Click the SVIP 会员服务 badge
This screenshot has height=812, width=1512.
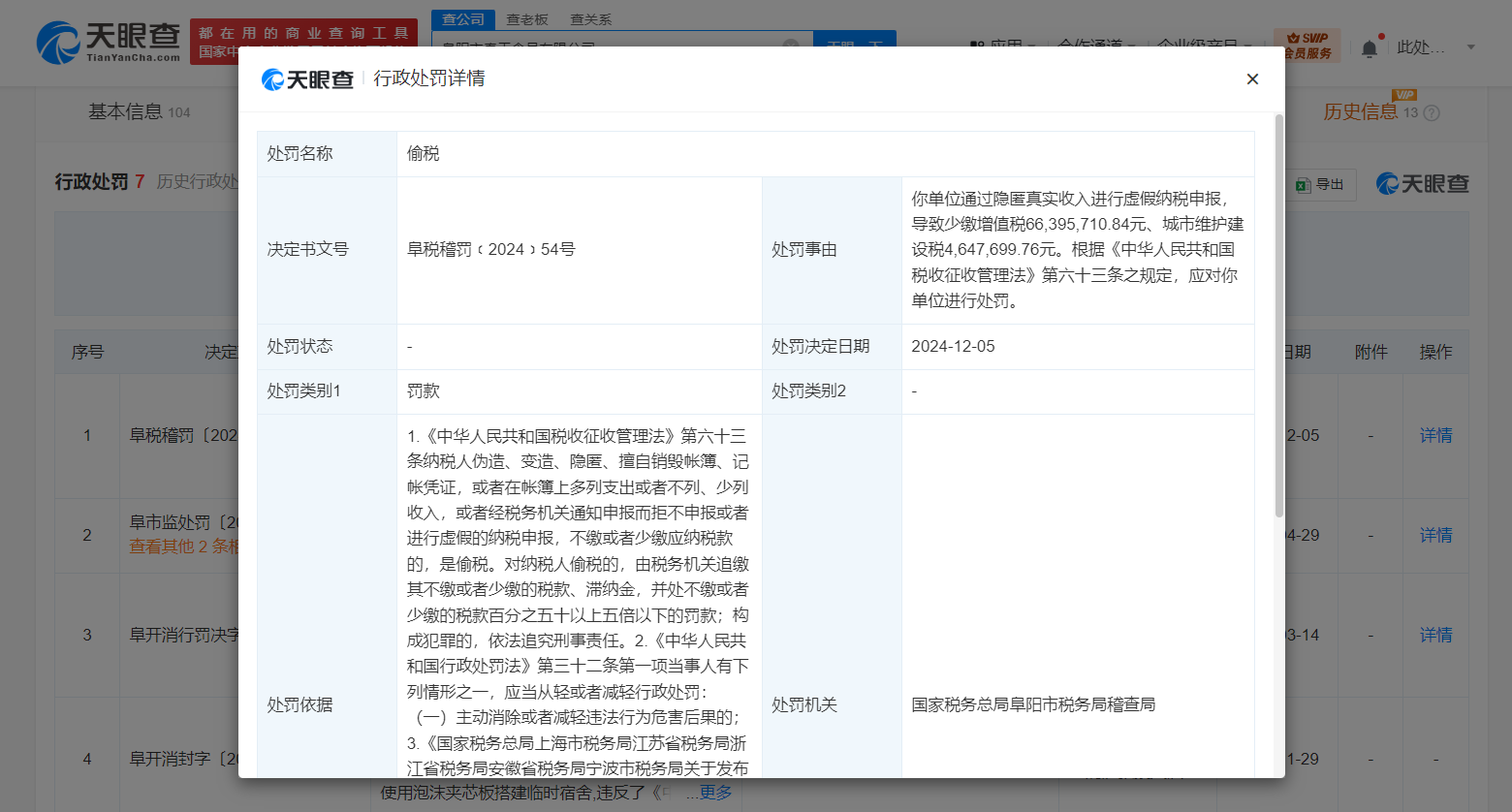1307,45
